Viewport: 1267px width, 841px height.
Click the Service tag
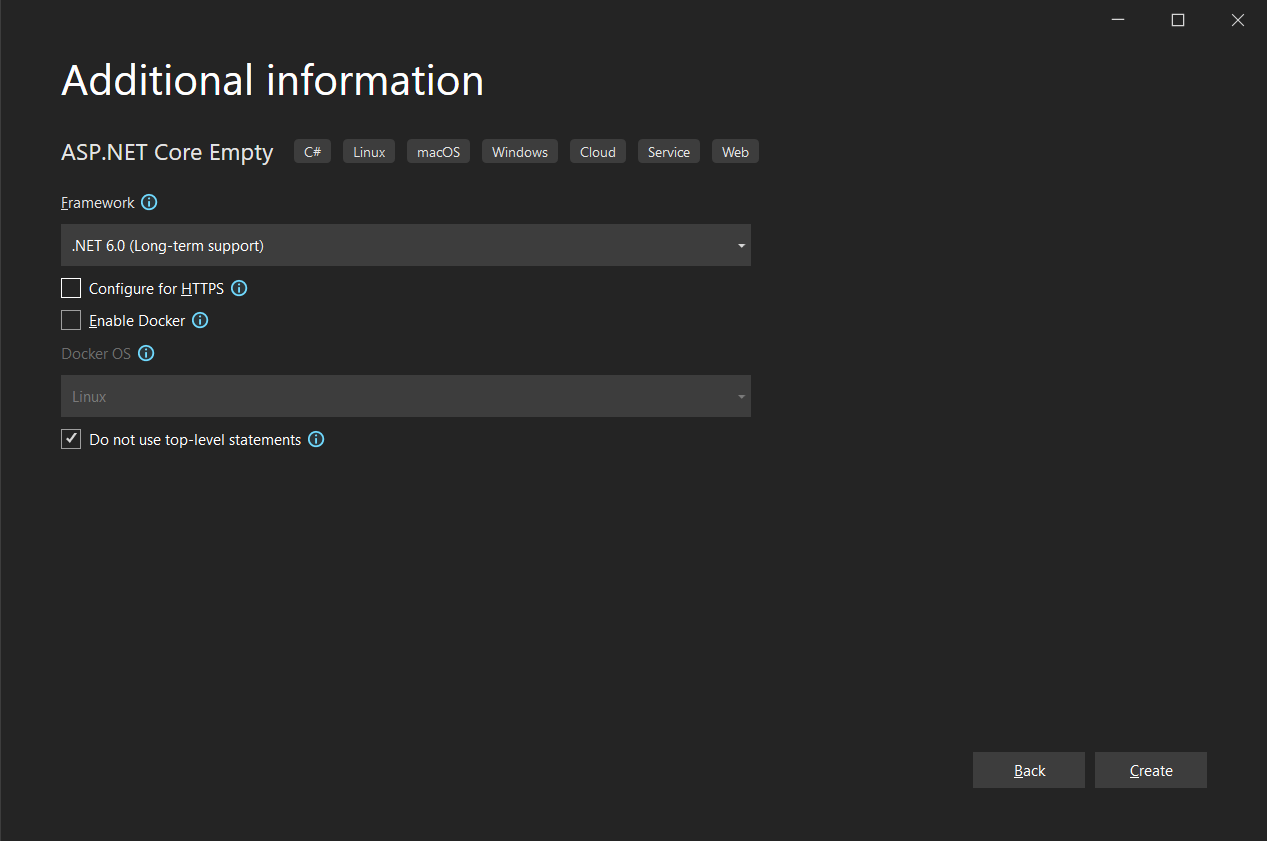point(669,152)
